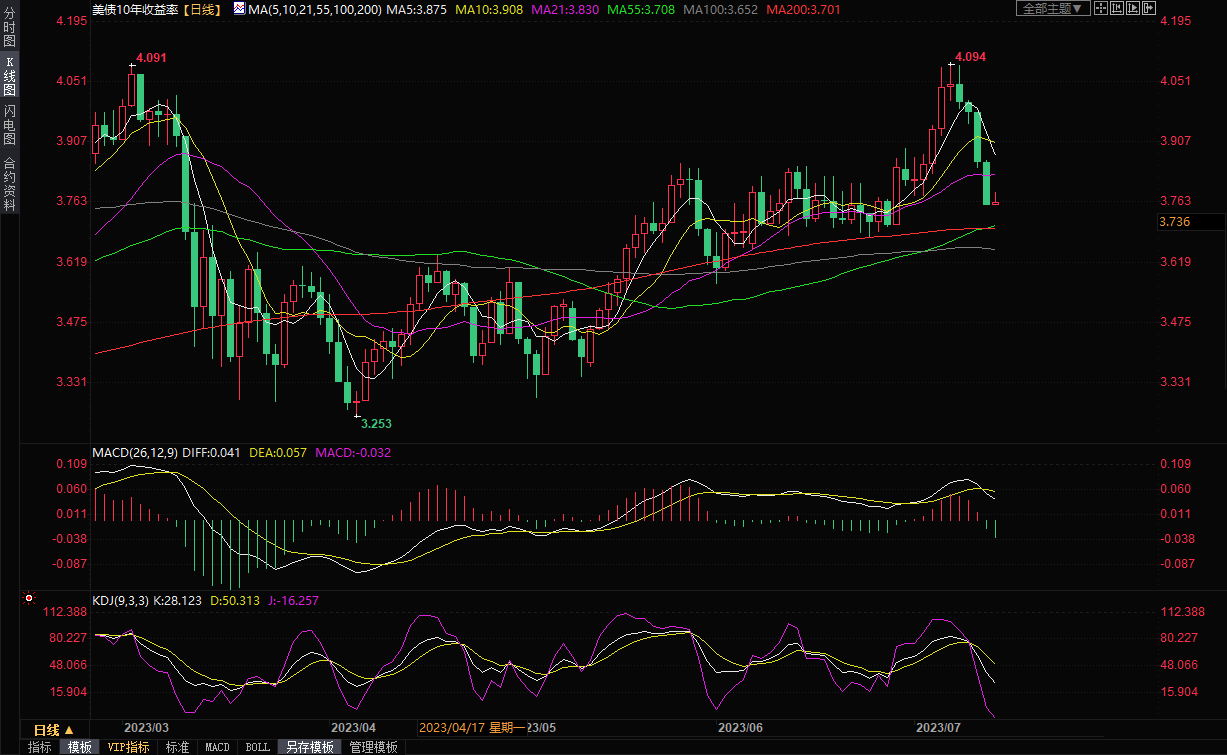This screenshot has width=1227, height=755.
Task: Click the VIP指标 tab
Action: (x=129, y=747)
